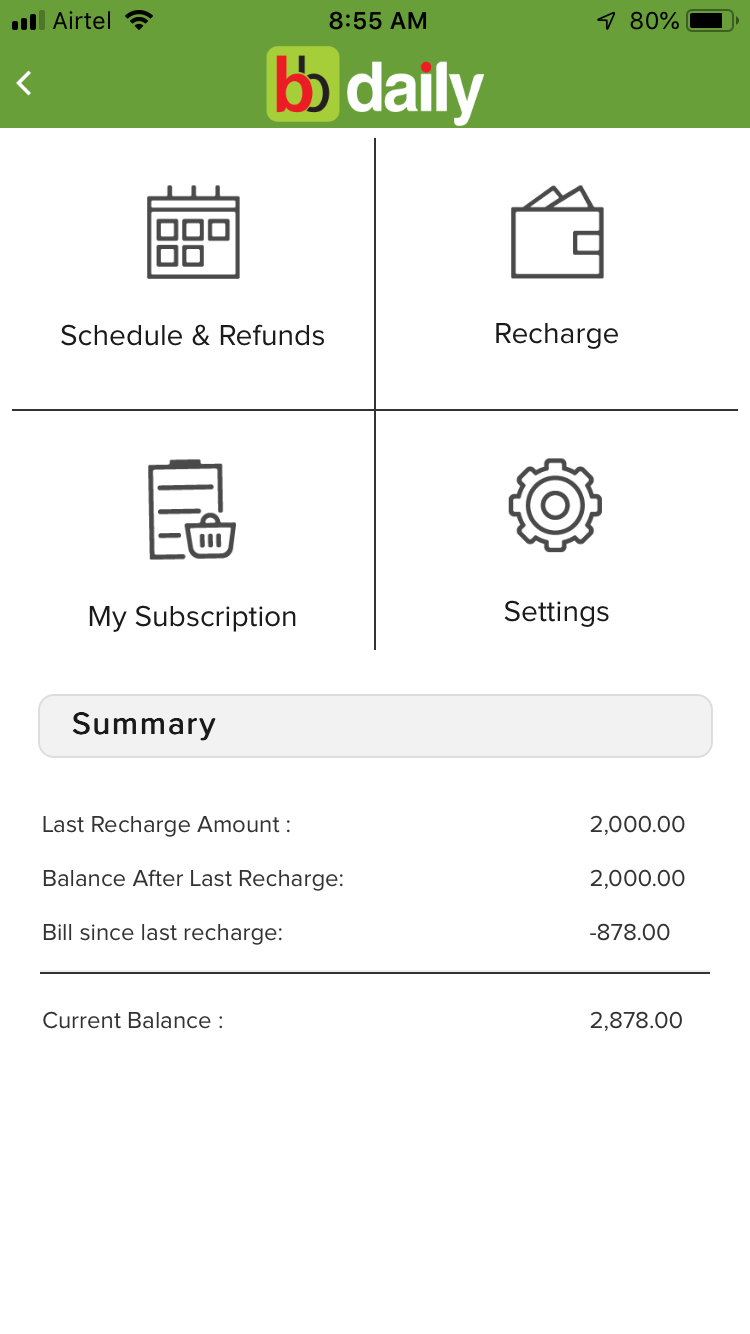
Task: Tap the cellular signal bars icon
Action: pyautogui.click(x=28, y=20)
